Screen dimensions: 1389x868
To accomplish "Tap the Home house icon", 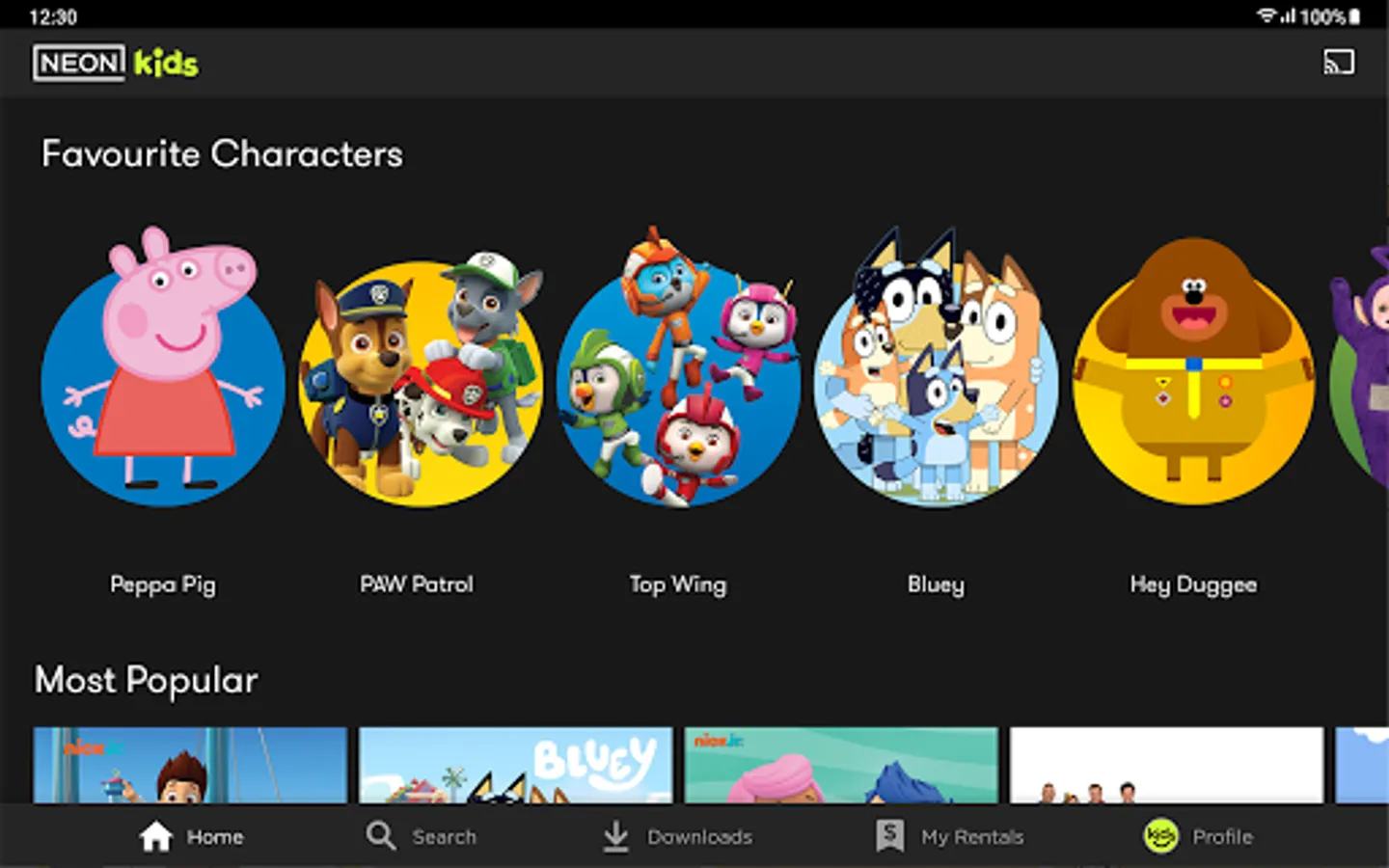I will point(155,836).
